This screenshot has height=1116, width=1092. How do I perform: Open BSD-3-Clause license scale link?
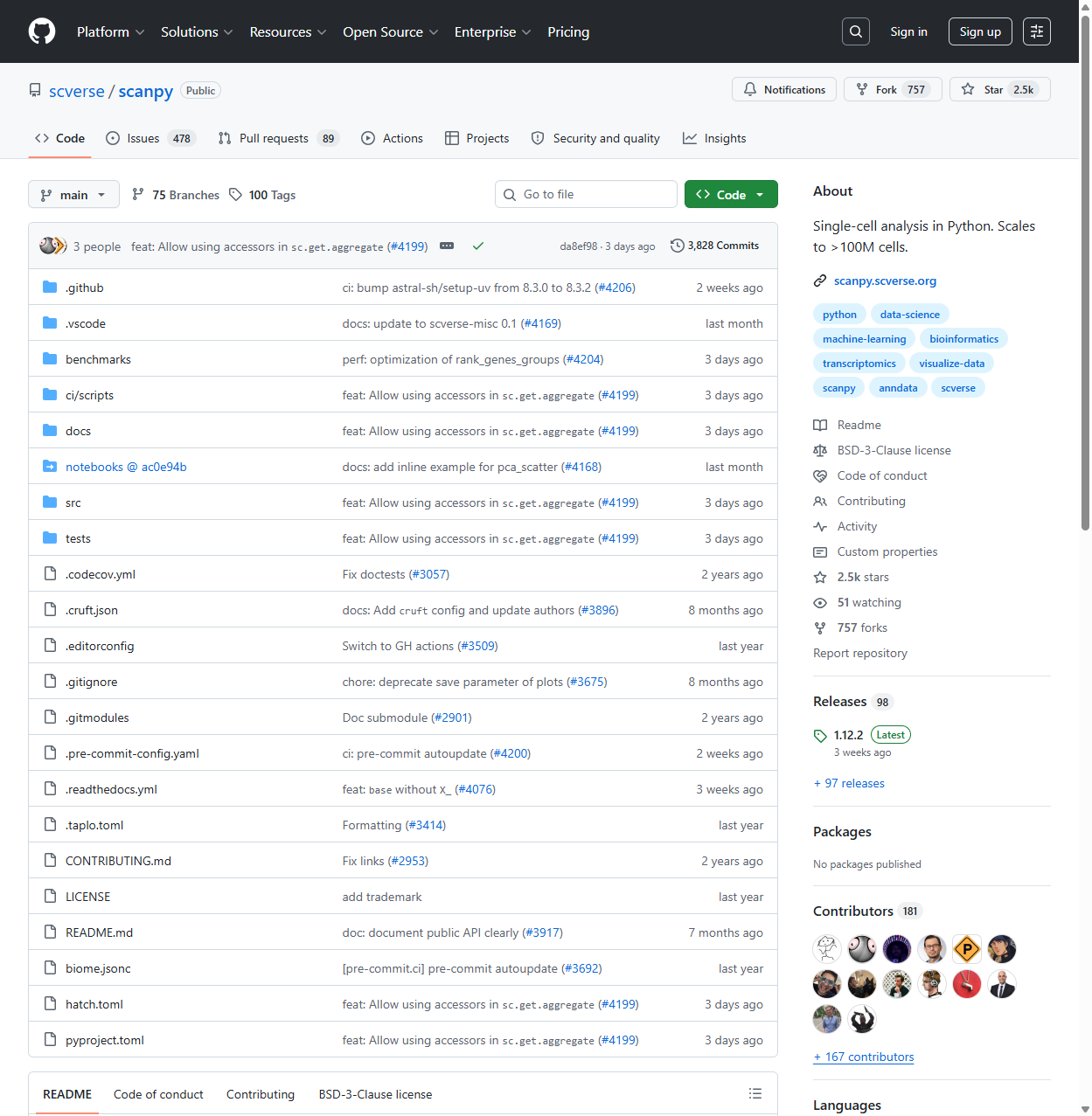point(882,450)
